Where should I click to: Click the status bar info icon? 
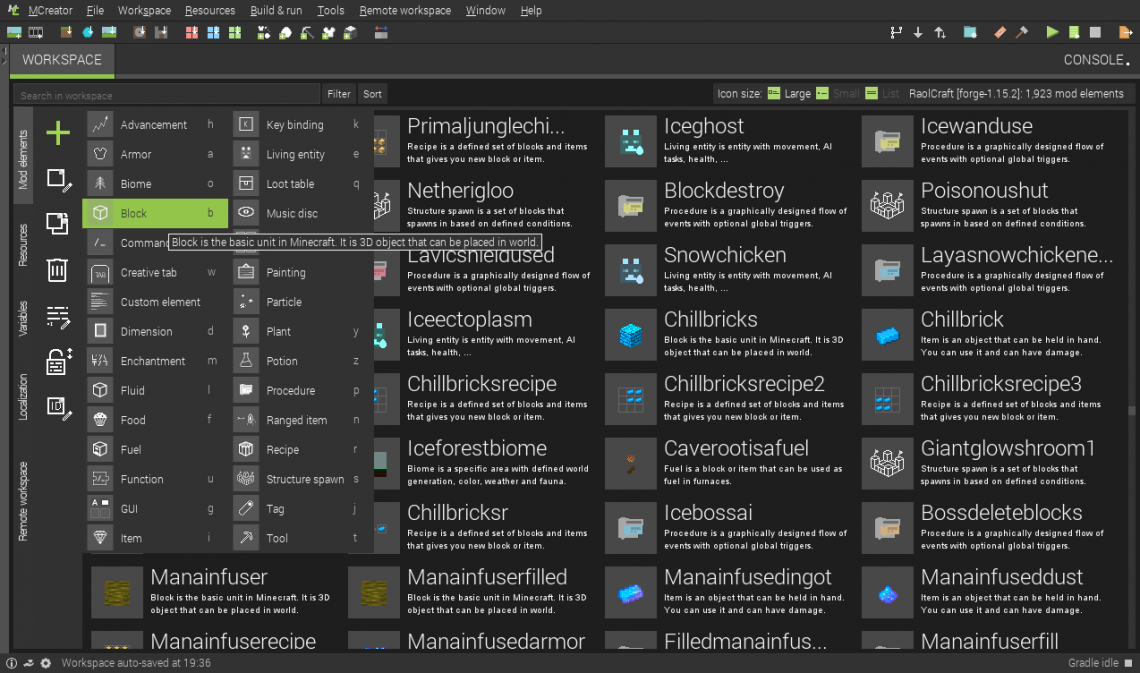(12, 663)
